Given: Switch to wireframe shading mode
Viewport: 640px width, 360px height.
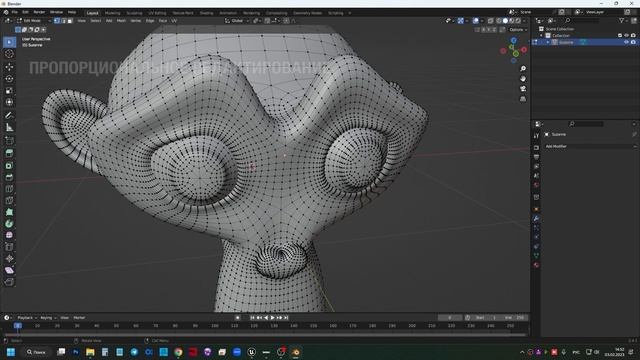Looking at the screenshot, I should click(x=499, y=20).
